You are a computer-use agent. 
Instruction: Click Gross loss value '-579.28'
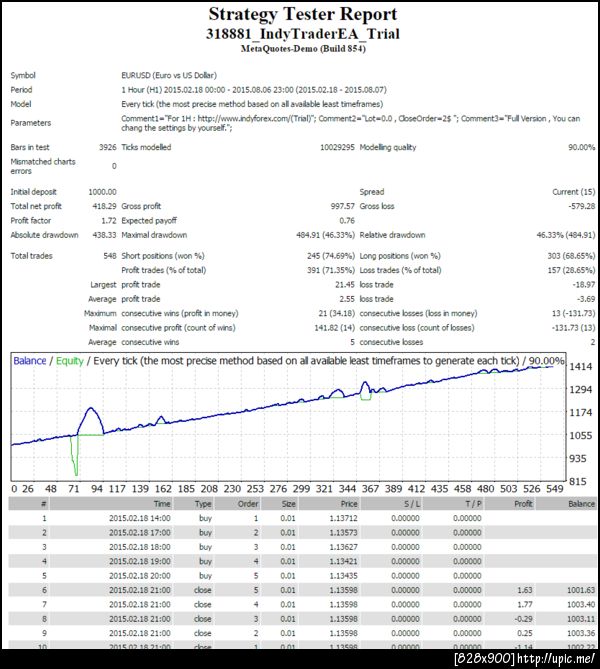[582, 206]
